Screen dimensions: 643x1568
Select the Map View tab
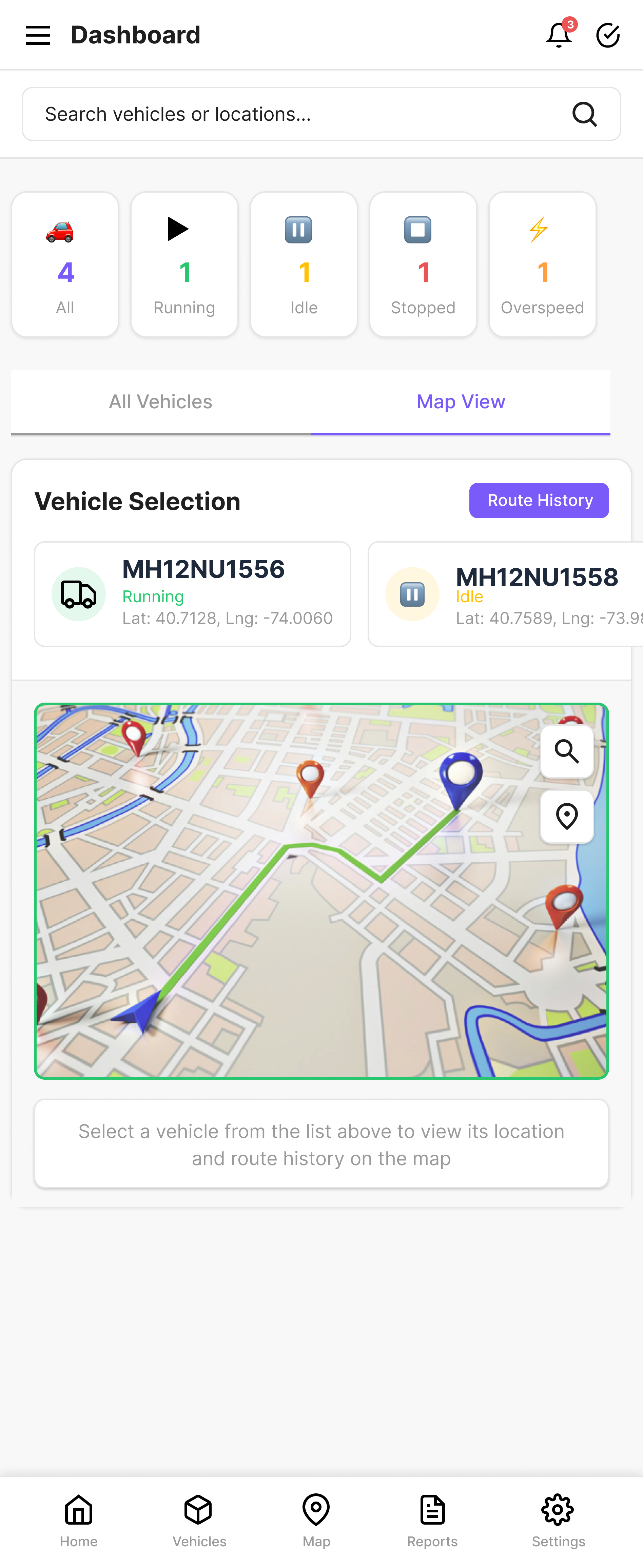click(460, 401)
